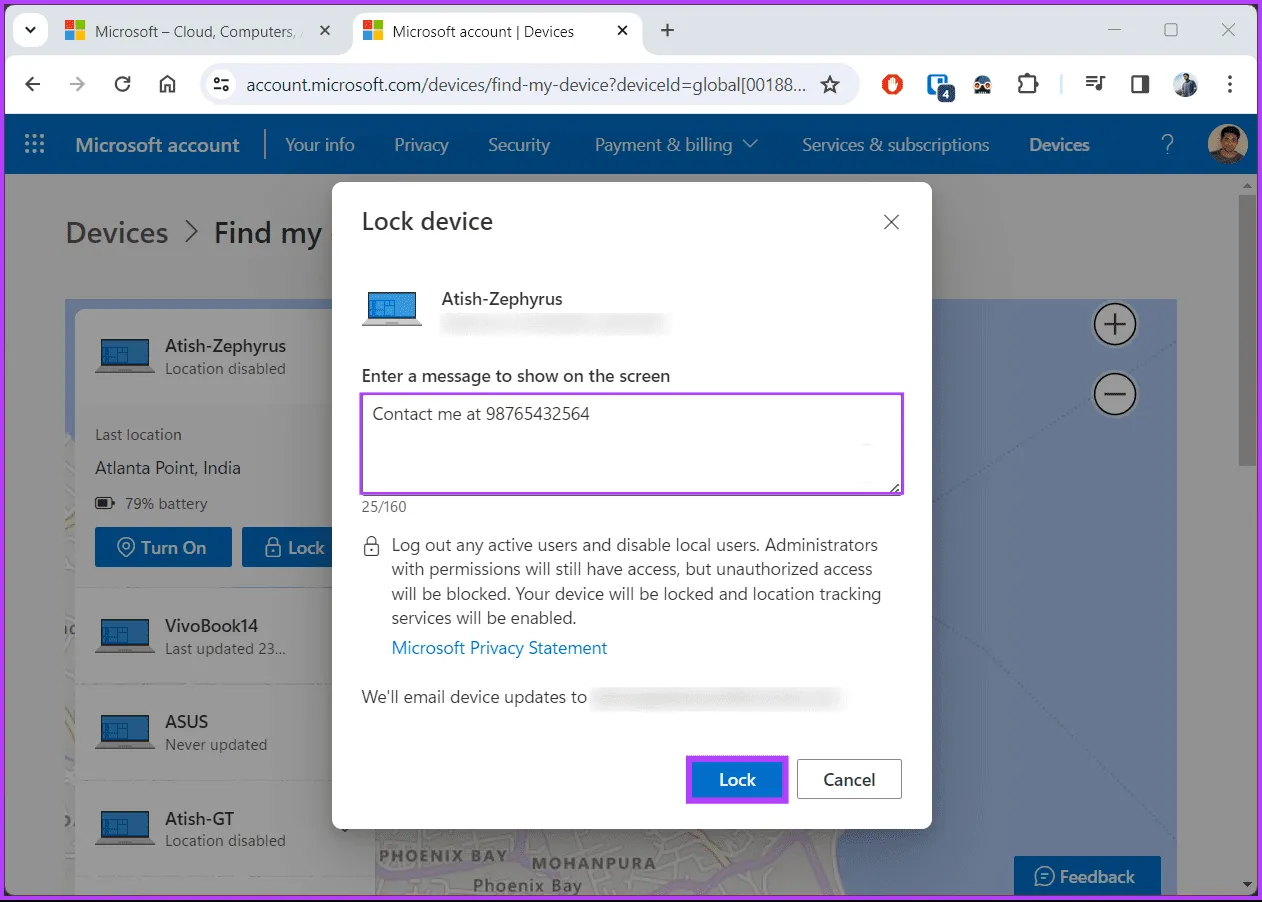This screenshot has height=902, width=1262.
Task: Open the account profile picture in header
Action: coord(1227,145)
